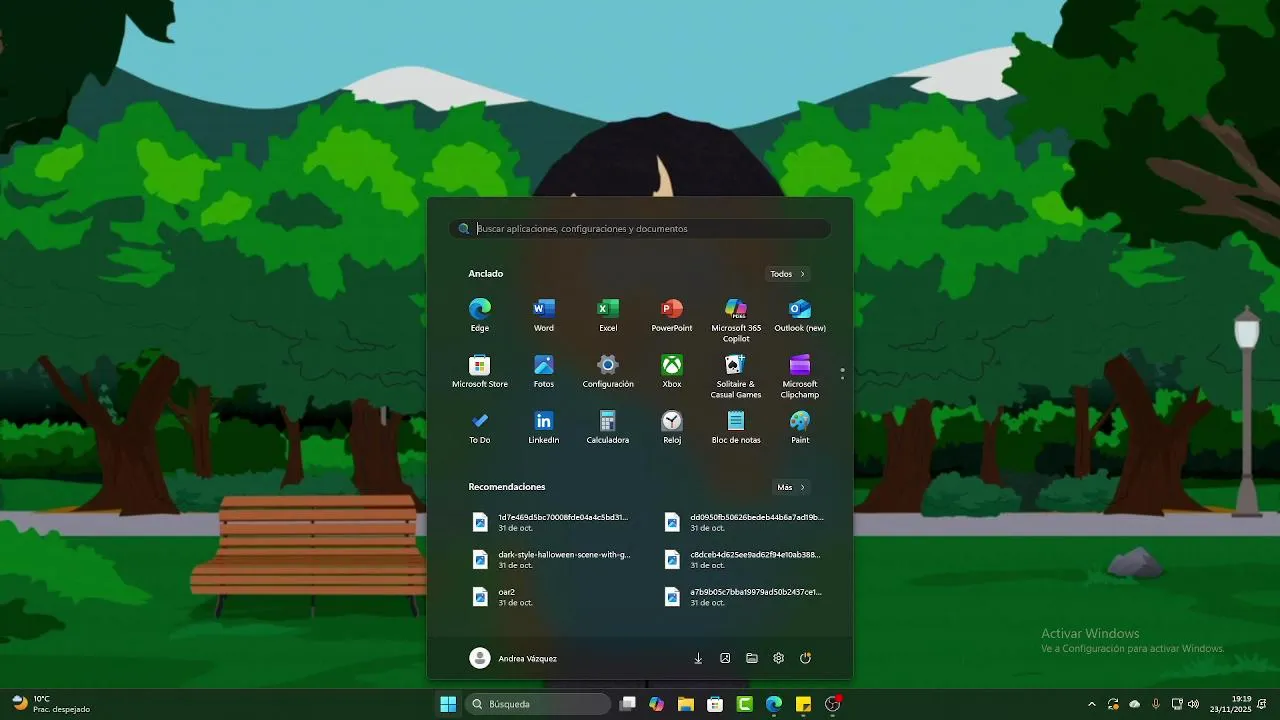Open recommended file 1d7e469d5bc70008fde04a4c5bd31...
Screen dimensions: 1280x720
pos(552,522)
